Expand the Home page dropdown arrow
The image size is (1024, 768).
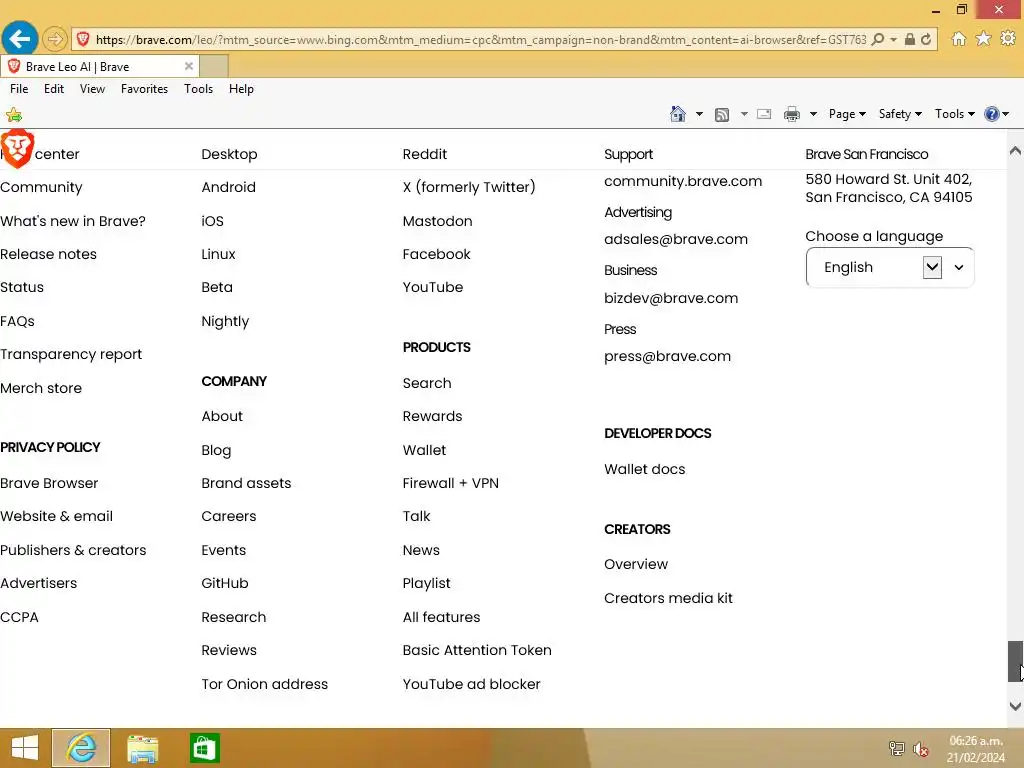(699, 114)
